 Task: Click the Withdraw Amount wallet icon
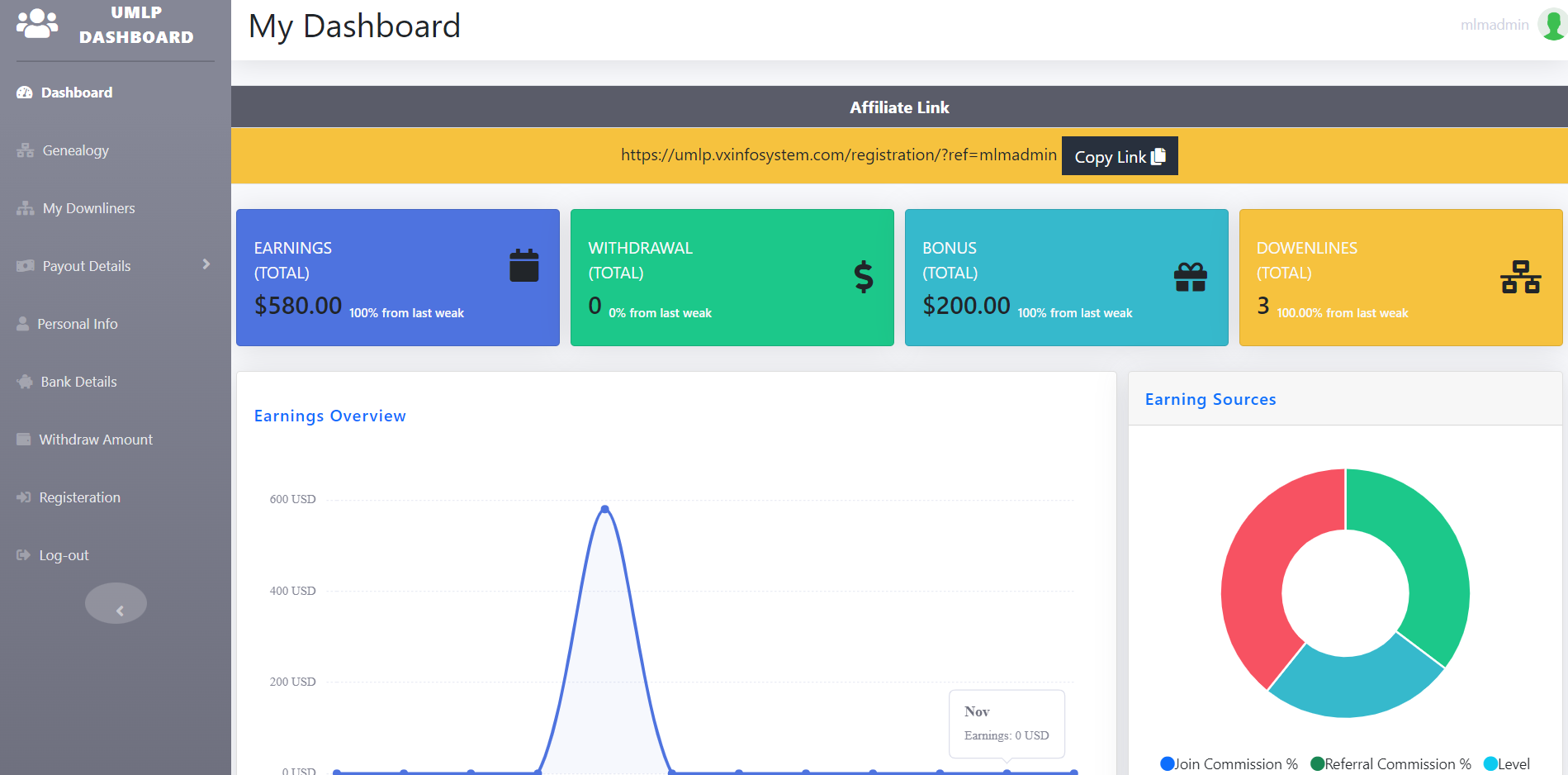pos(24,440)
